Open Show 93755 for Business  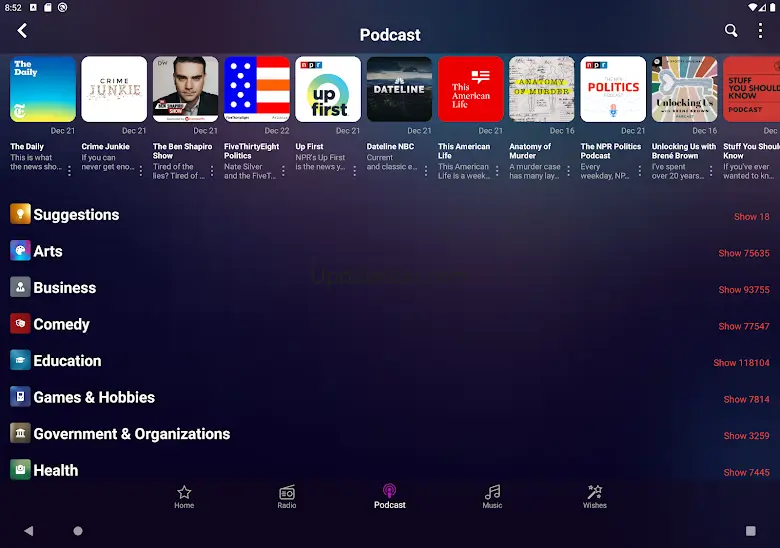click(x=744, y=289)
